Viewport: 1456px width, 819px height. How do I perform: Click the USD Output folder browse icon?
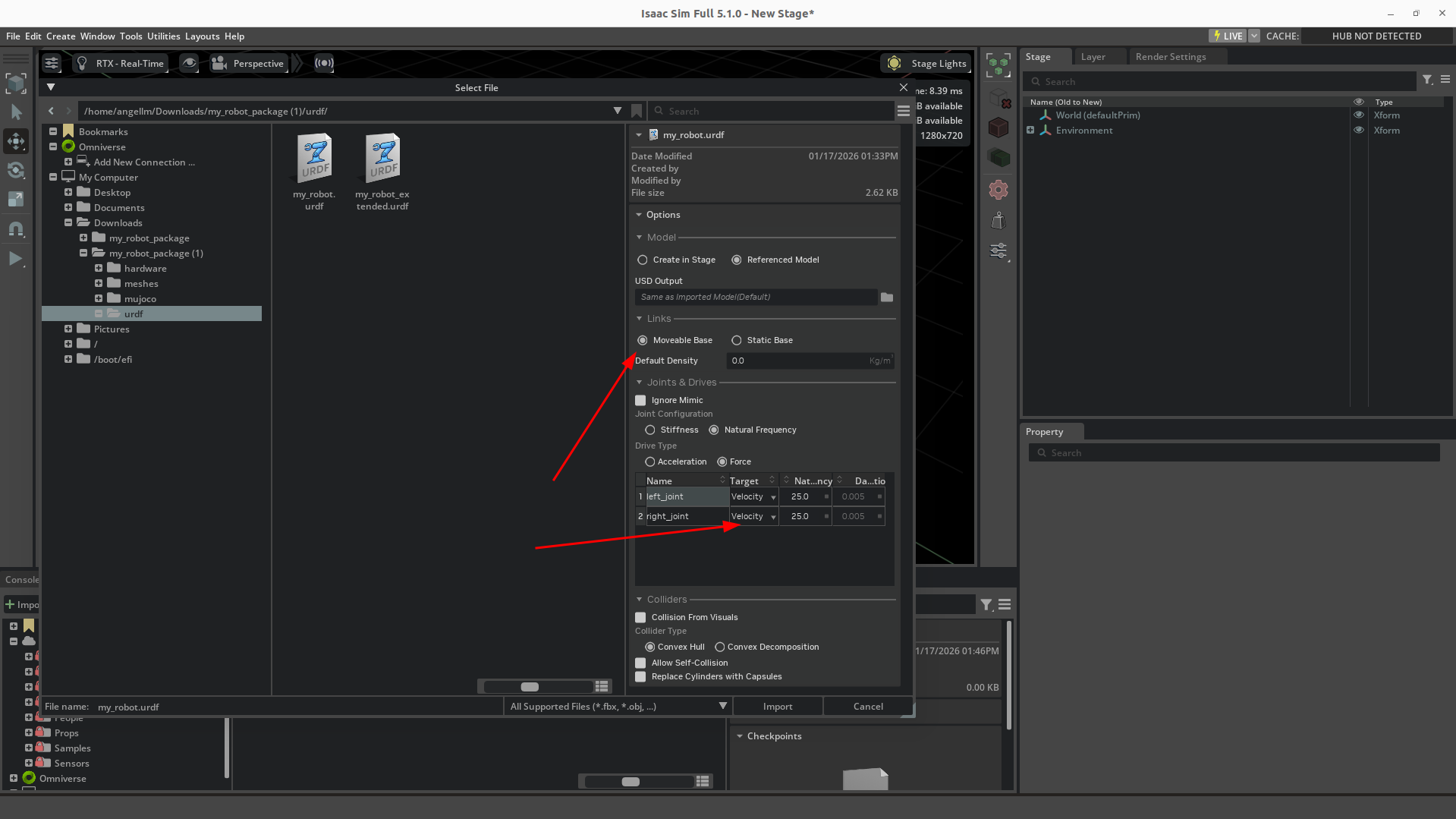pyautogui.click(x=886, y=297)
